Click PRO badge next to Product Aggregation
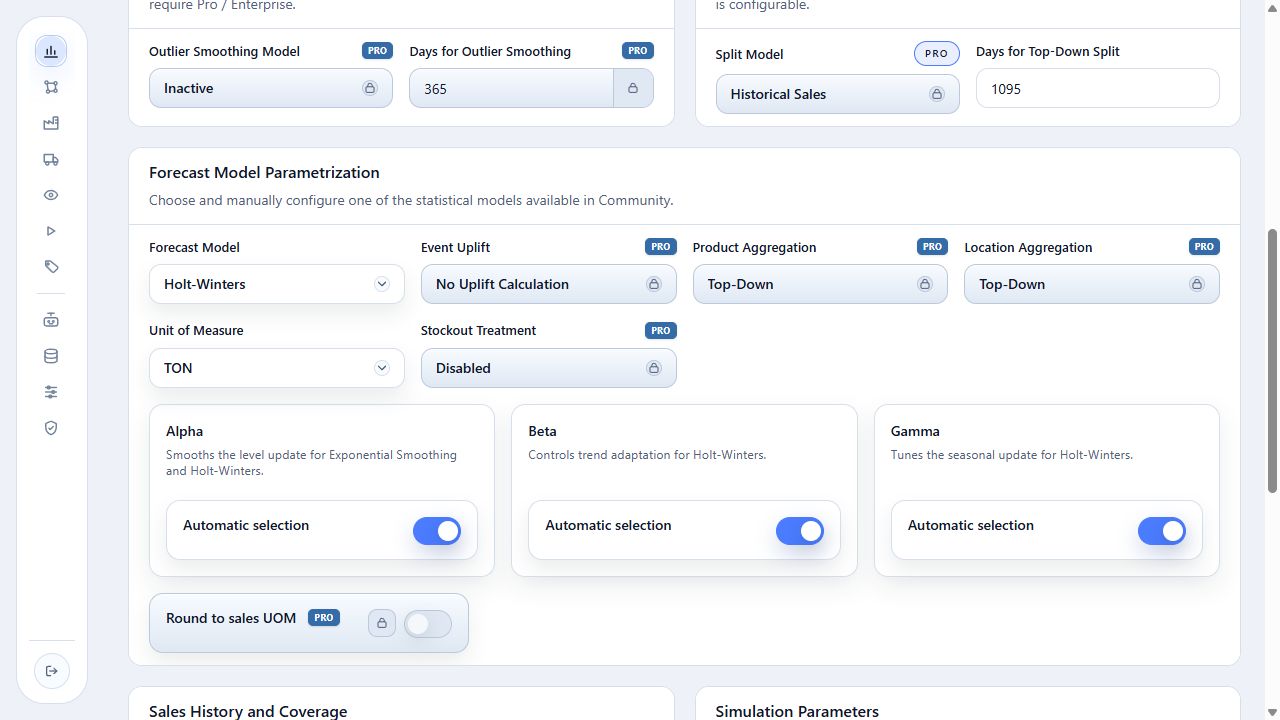1280x720 pixels. (x=932, y=246)
